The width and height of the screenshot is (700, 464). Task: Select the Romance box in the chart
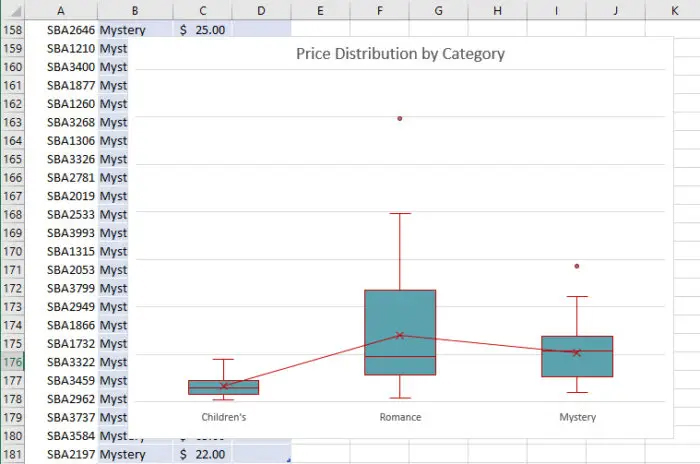click(400, 320)
